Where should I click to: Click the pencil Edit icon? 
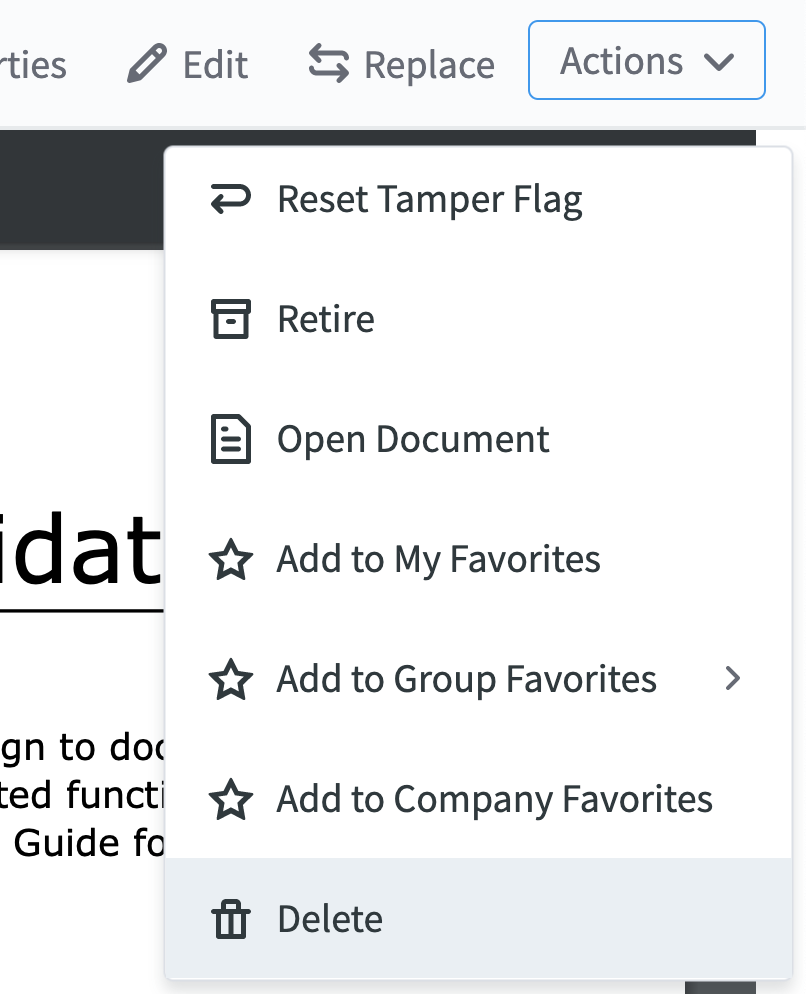pyautogui.click(x=146, y=63)
